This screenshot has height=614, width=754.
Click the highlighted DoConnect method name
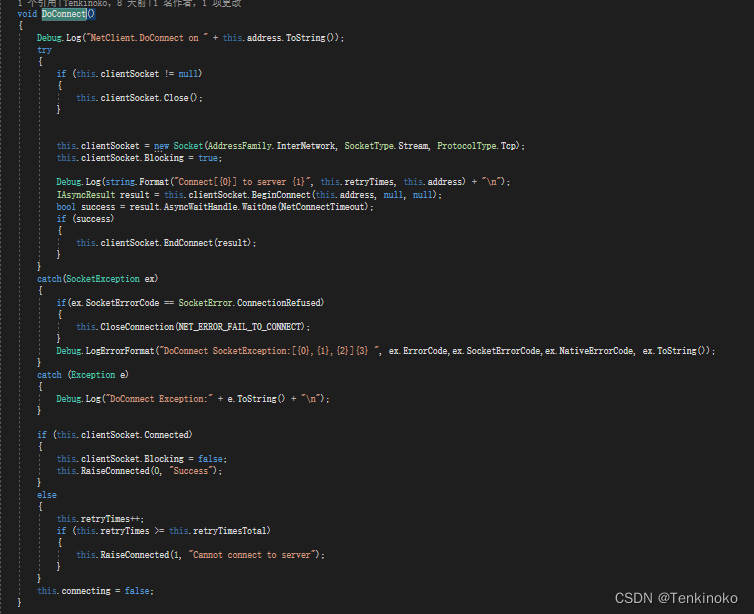64,14
